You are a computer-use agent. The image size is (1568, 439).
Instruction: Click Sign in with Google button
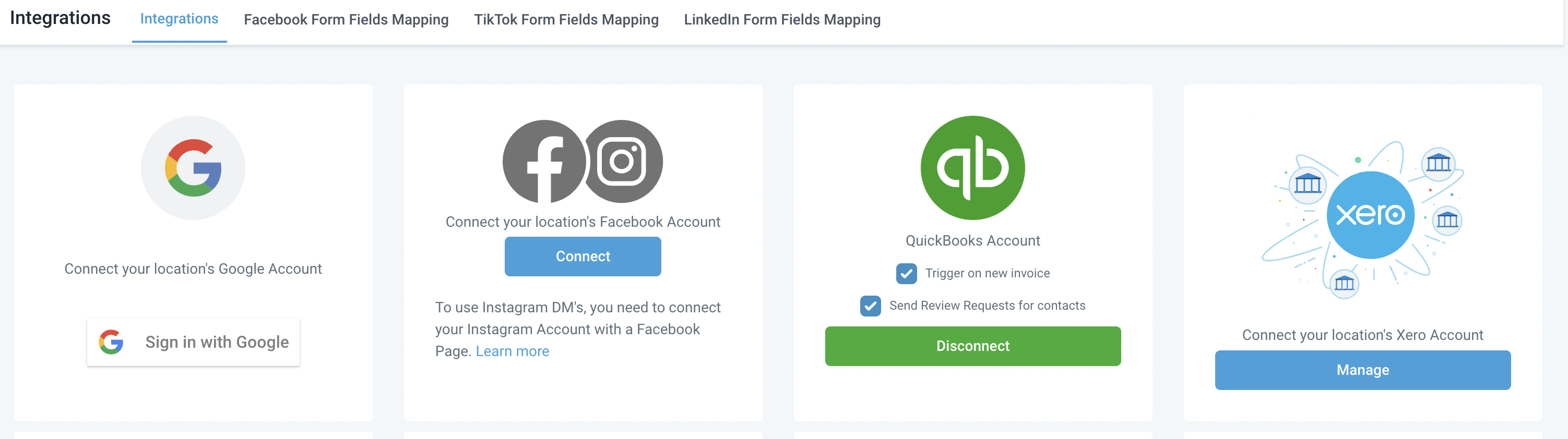[x=193, y=342]
